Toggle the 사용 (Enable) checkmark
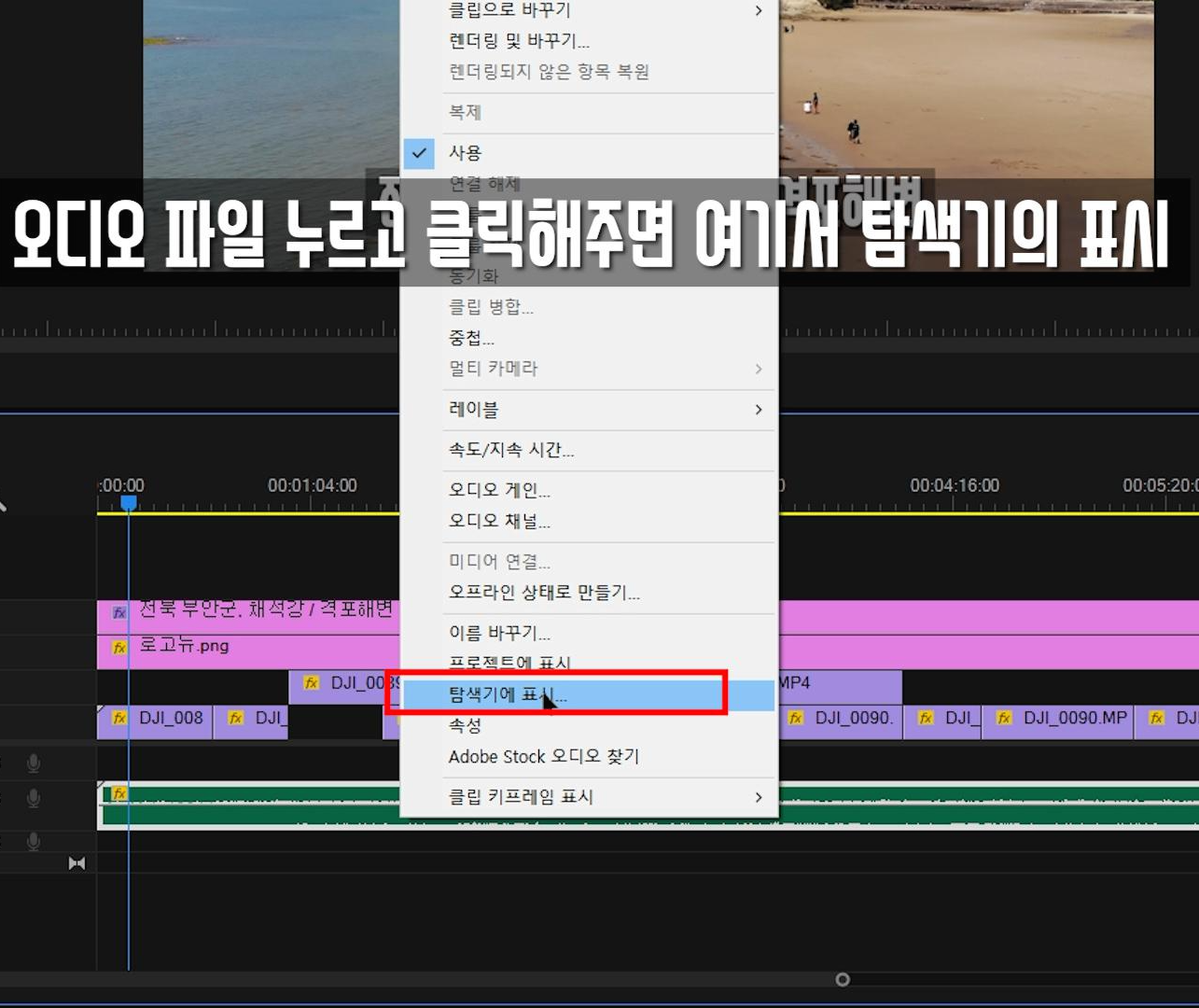 coord(420,152)
